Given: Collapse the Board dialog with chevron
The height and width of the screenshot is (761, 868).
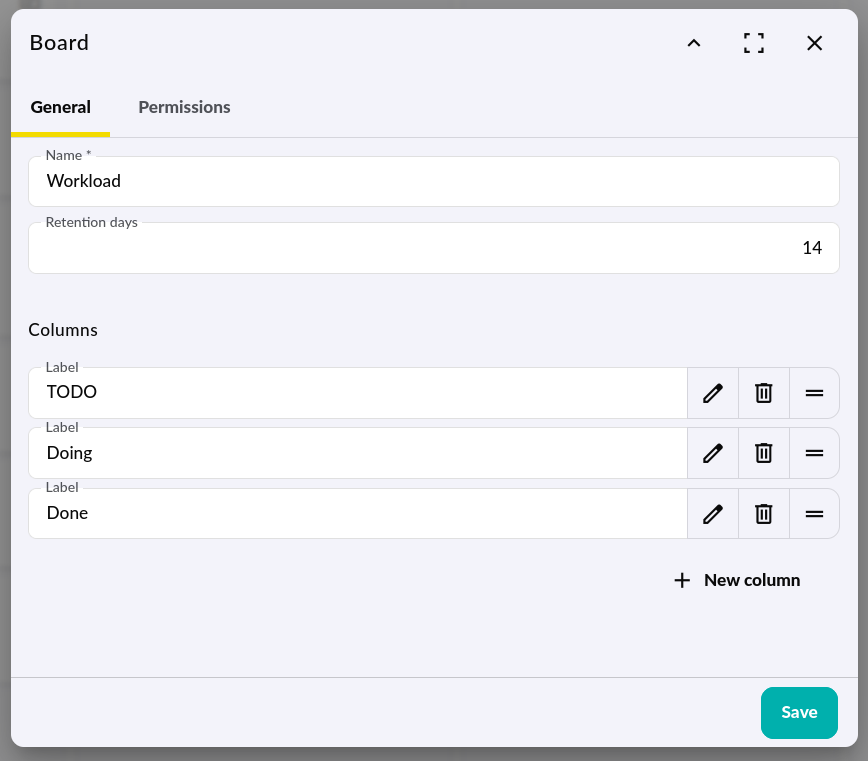Looking at the screenshot, I should pyautogui.click(x=694, y=43).
